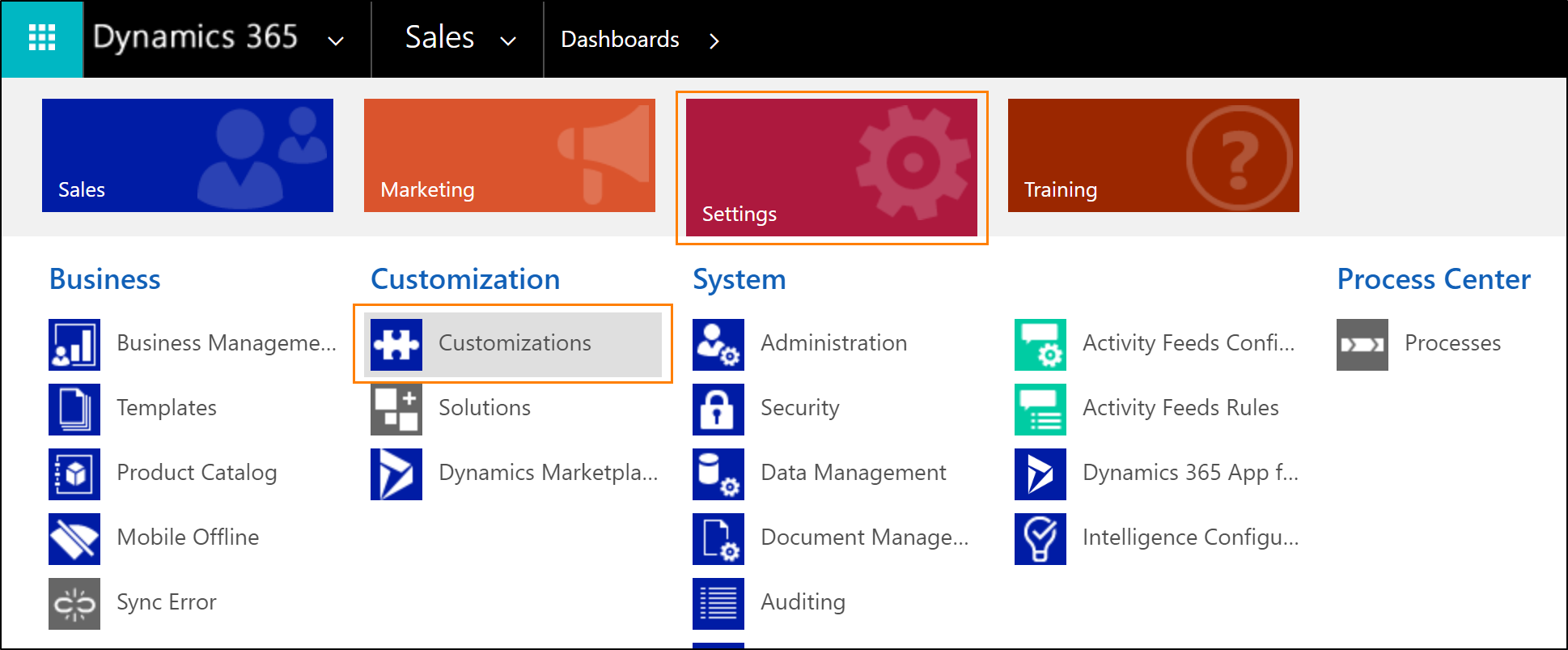Click the Mobile Offline icon
The width and height of the screenshot is (1568, 650).
coord(74,538)
